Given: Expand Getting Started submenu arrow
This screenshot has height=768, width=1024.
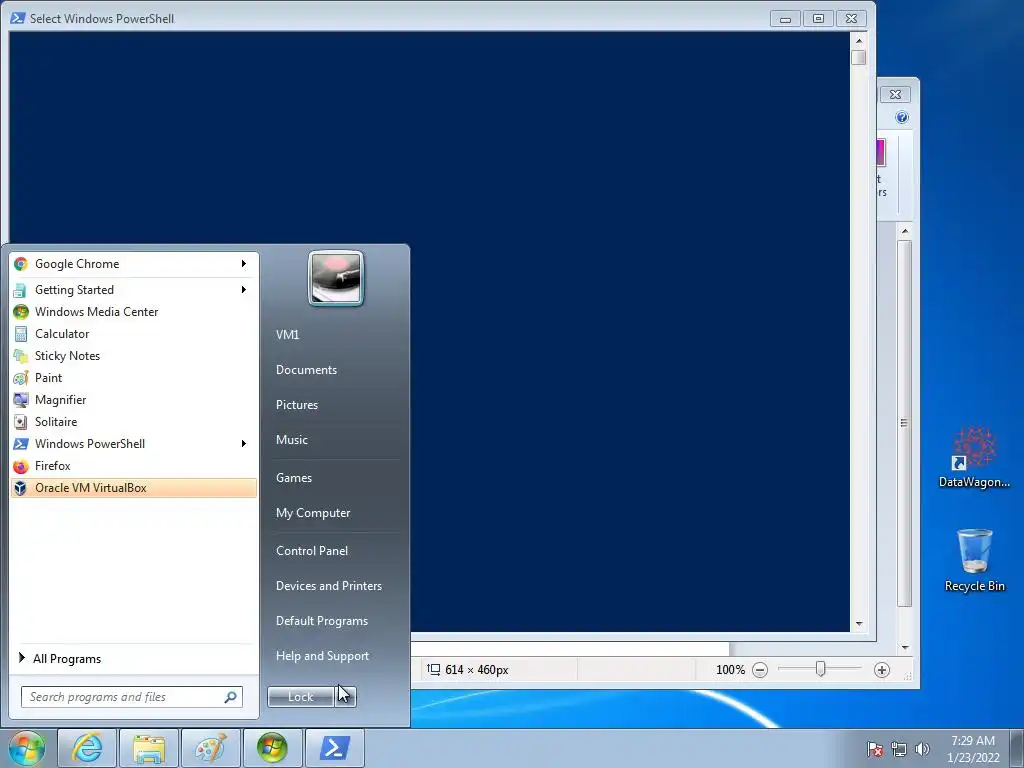Looking at the screenshot, I should click(244, 289).
